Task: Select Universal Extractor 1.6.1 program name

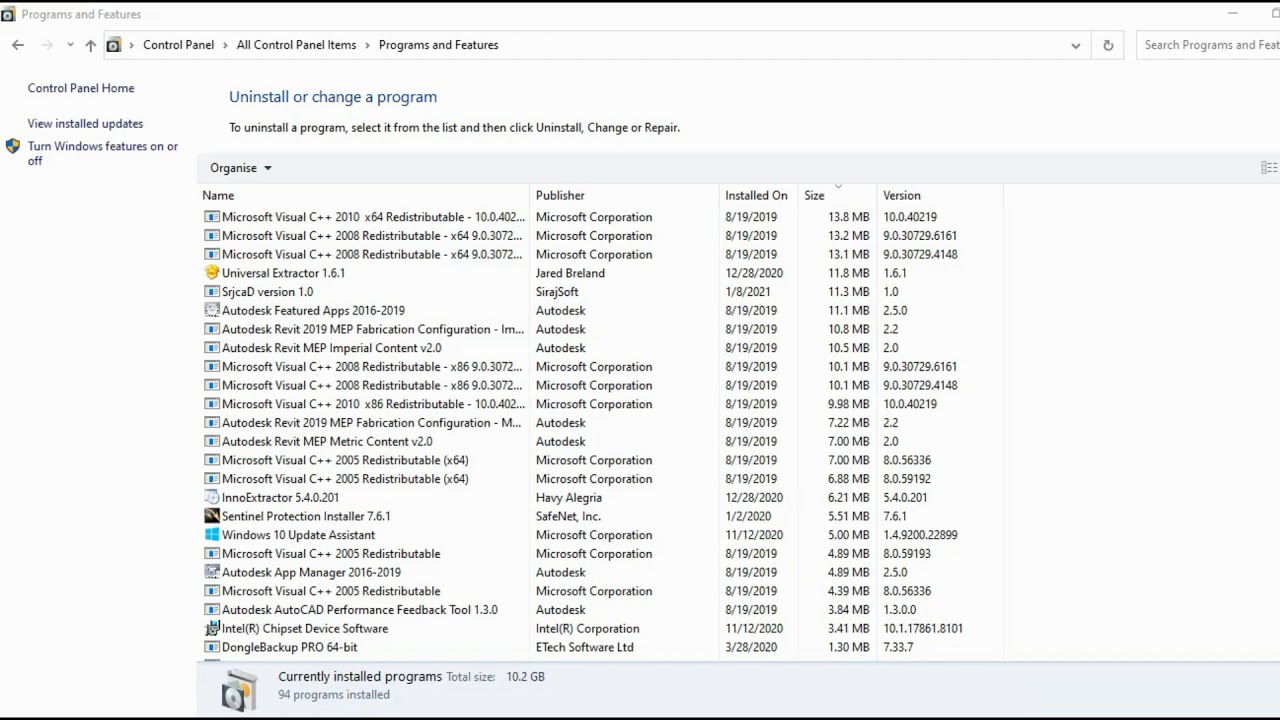Action: click(283, 273)
